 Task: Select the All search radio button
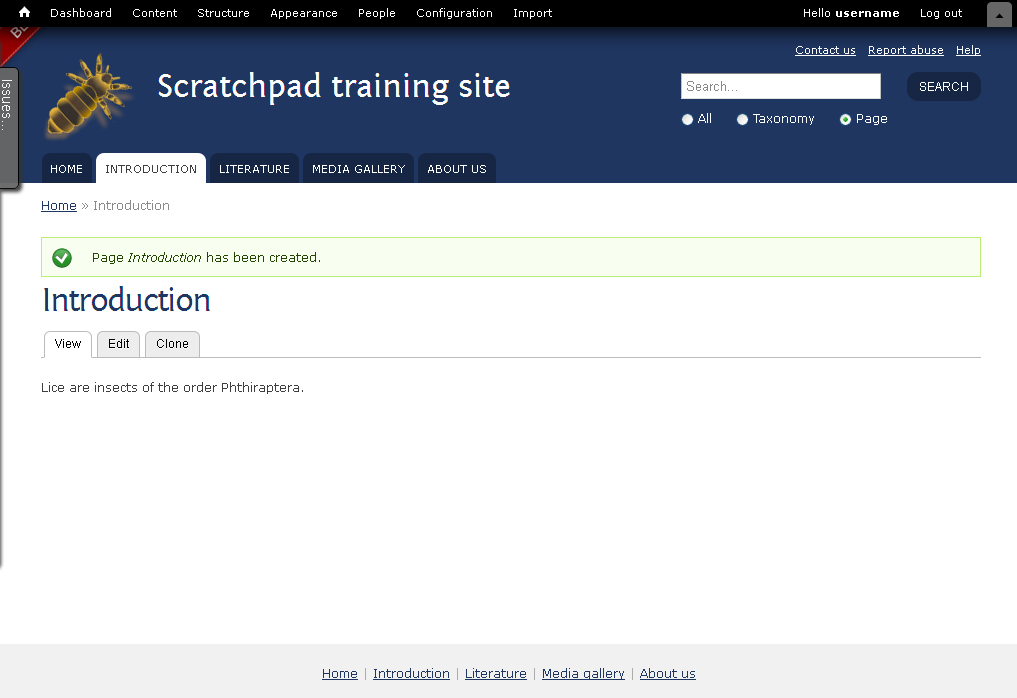tap(688, 119)
